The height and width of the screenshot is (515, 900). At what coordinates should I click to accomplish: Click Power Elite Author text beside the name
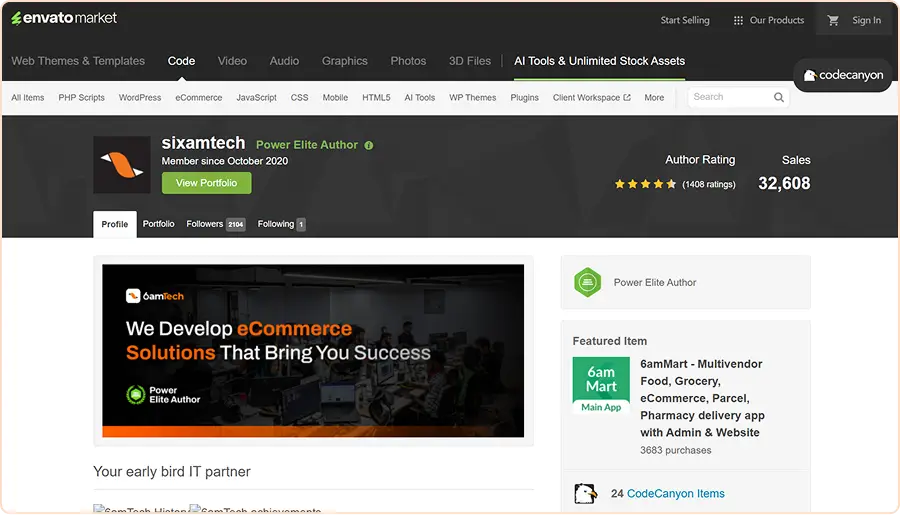click(x=307, y=145)
